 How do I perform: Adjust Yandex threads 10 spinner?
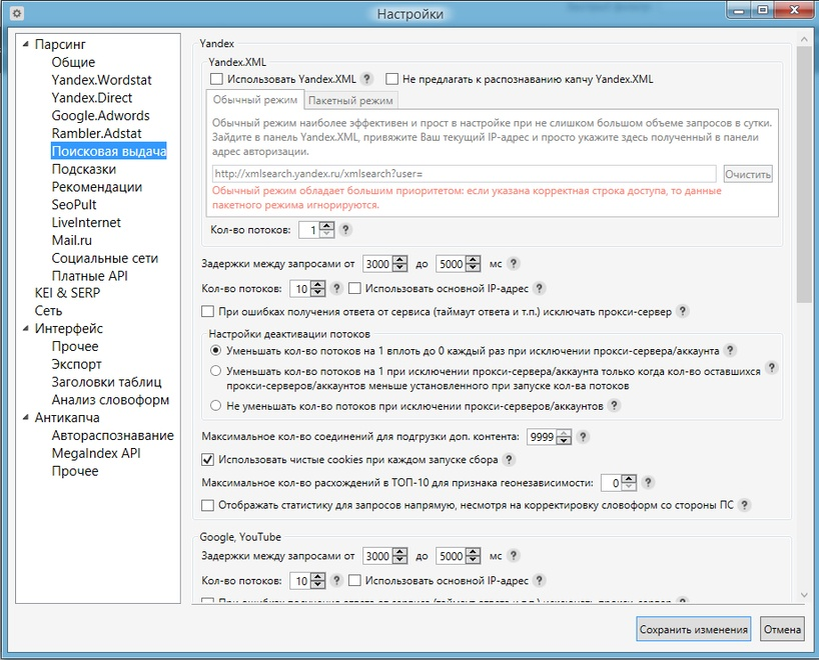pos(318,288)
